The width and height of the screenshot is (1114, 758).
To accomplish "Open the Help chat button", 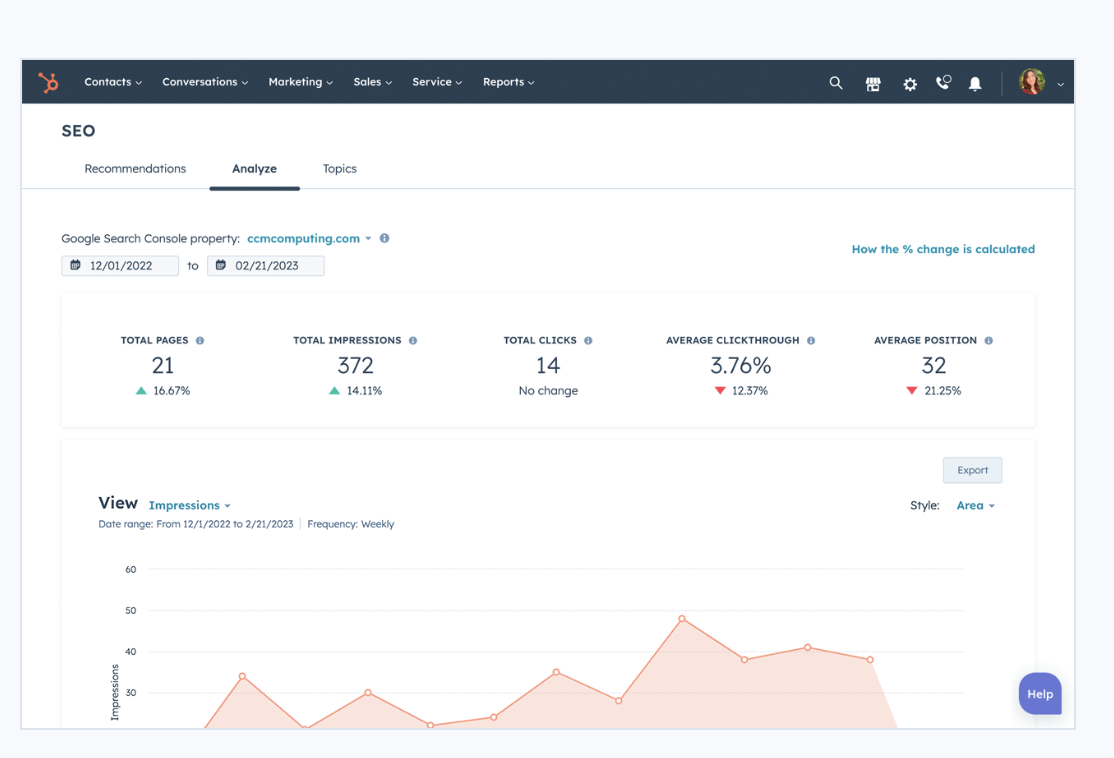I will [1039, 694].
